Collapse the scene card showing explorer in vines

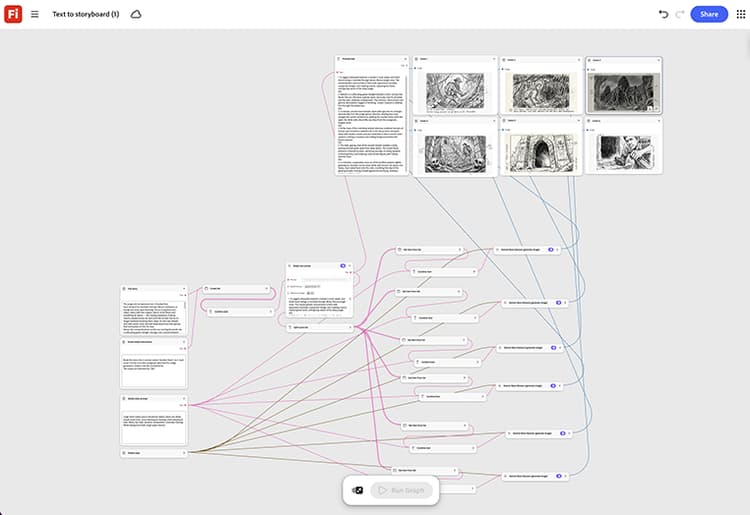493,59
